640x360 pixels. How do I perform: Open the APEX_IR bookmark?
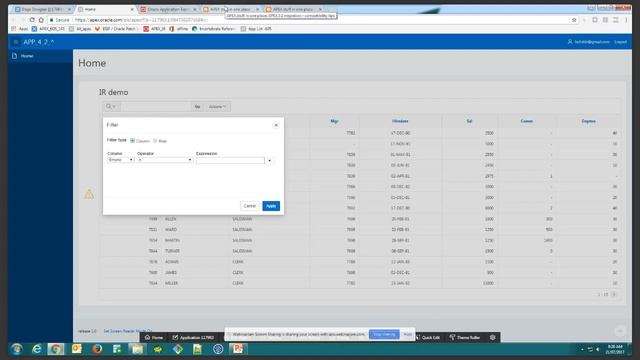coord(154,29)
